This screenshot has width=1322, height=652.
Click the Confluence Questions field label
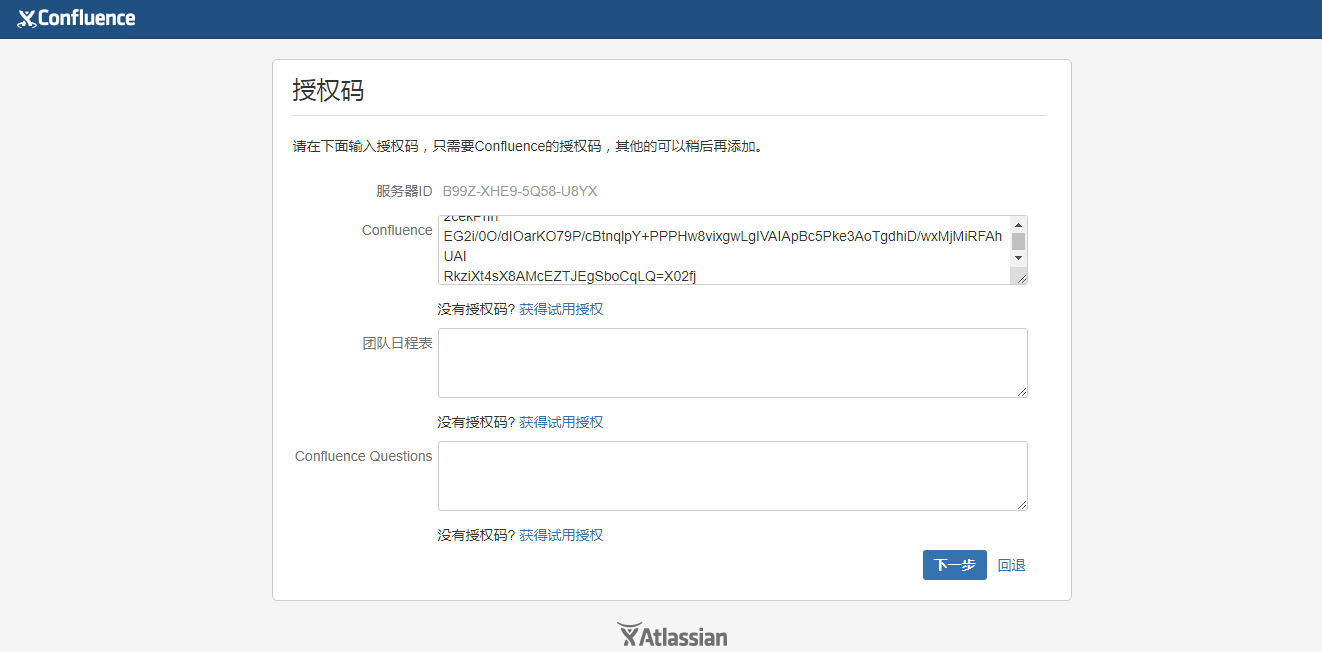click(364, 456)
